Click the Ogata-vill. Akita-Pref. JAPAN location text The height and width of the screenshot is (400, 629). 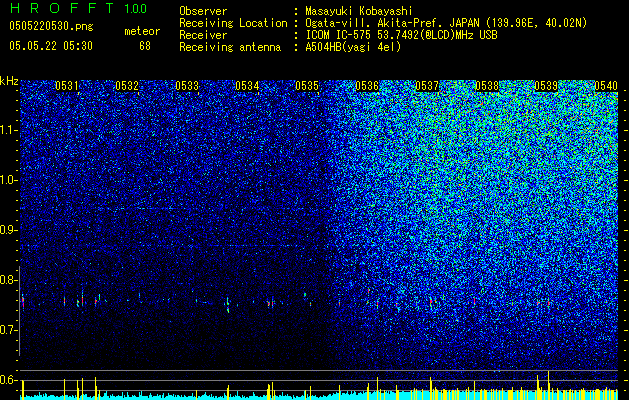446,23
